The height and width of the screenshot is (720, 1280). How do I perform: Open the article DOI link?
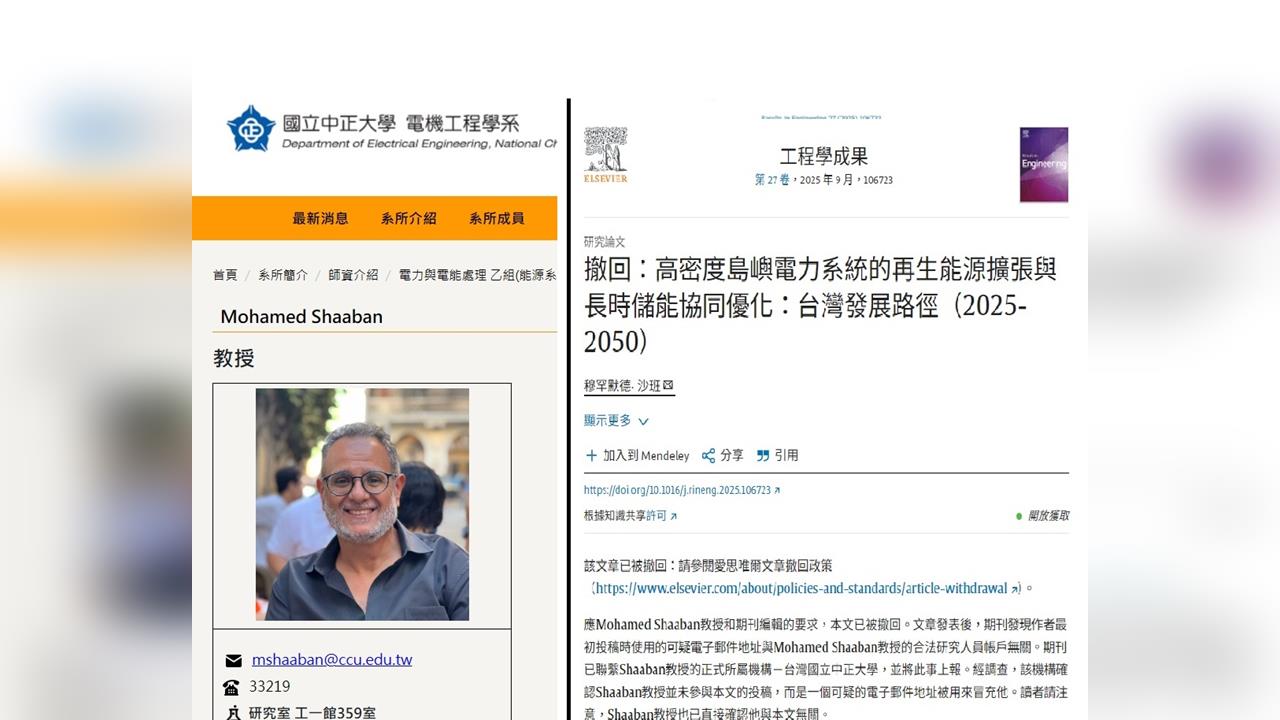tap(677, 490)
